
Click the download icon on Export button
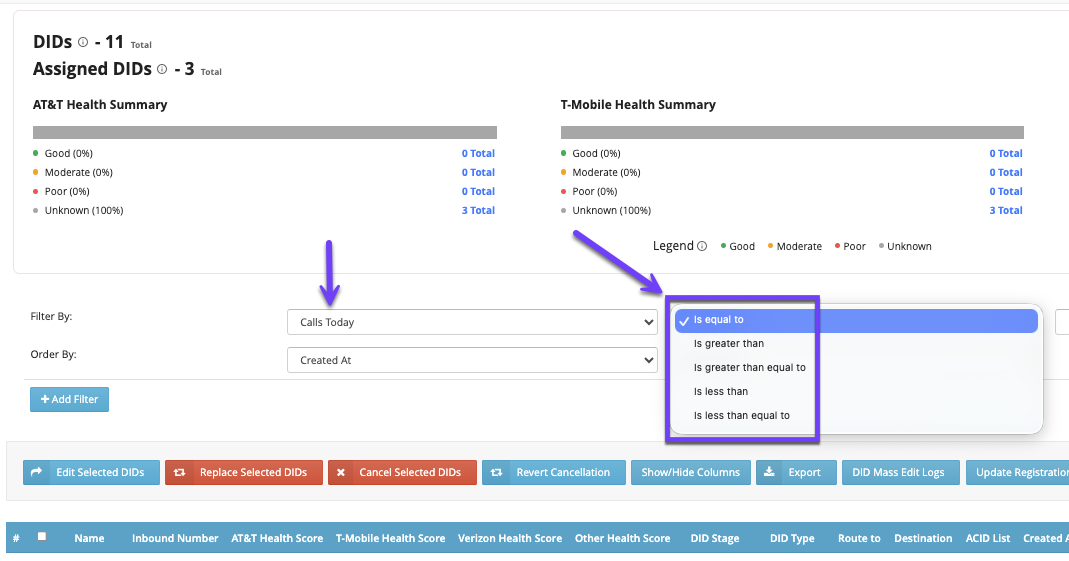click(x=769, y=472)
